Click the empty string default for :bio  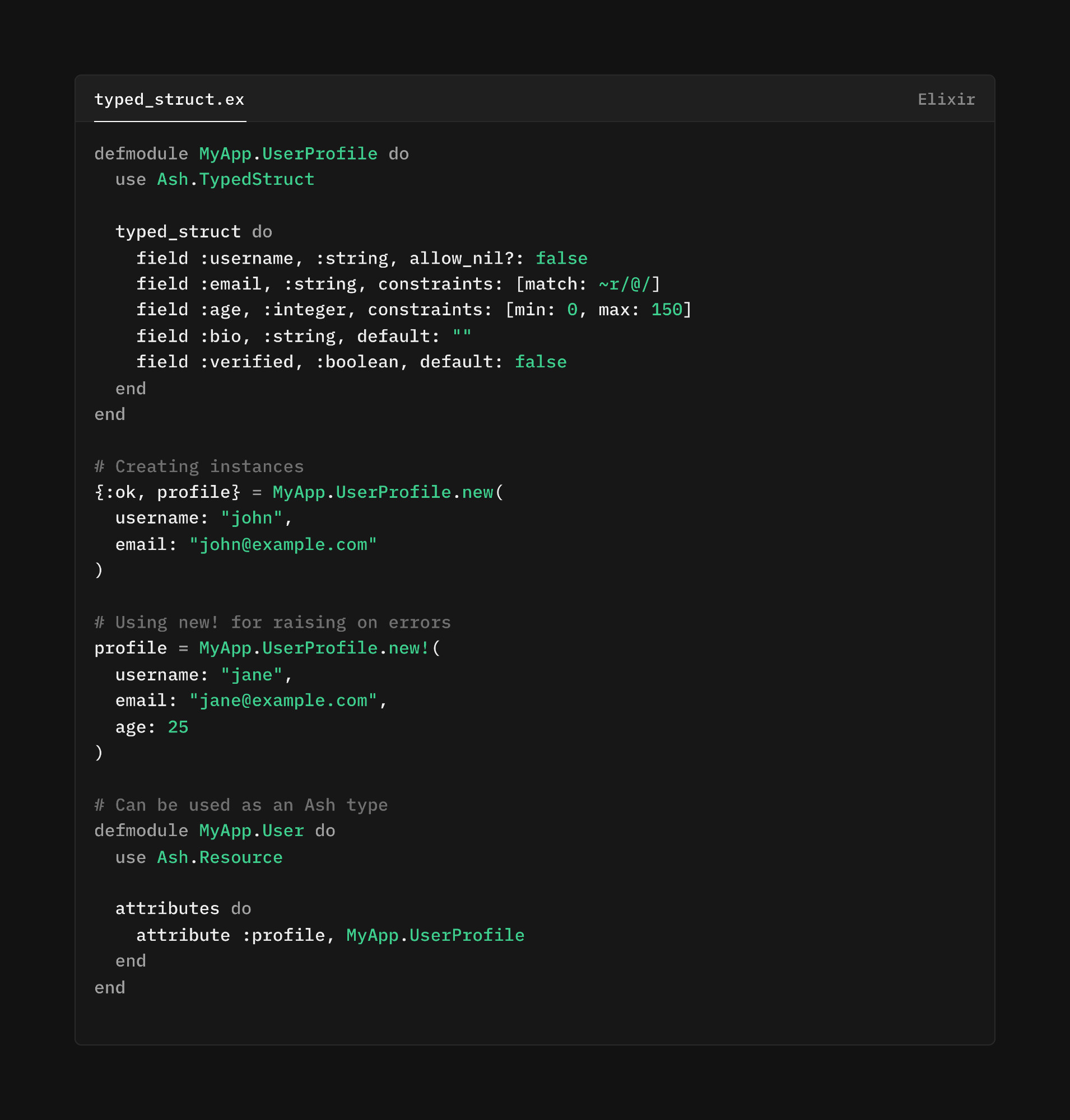tap(462, 337)
